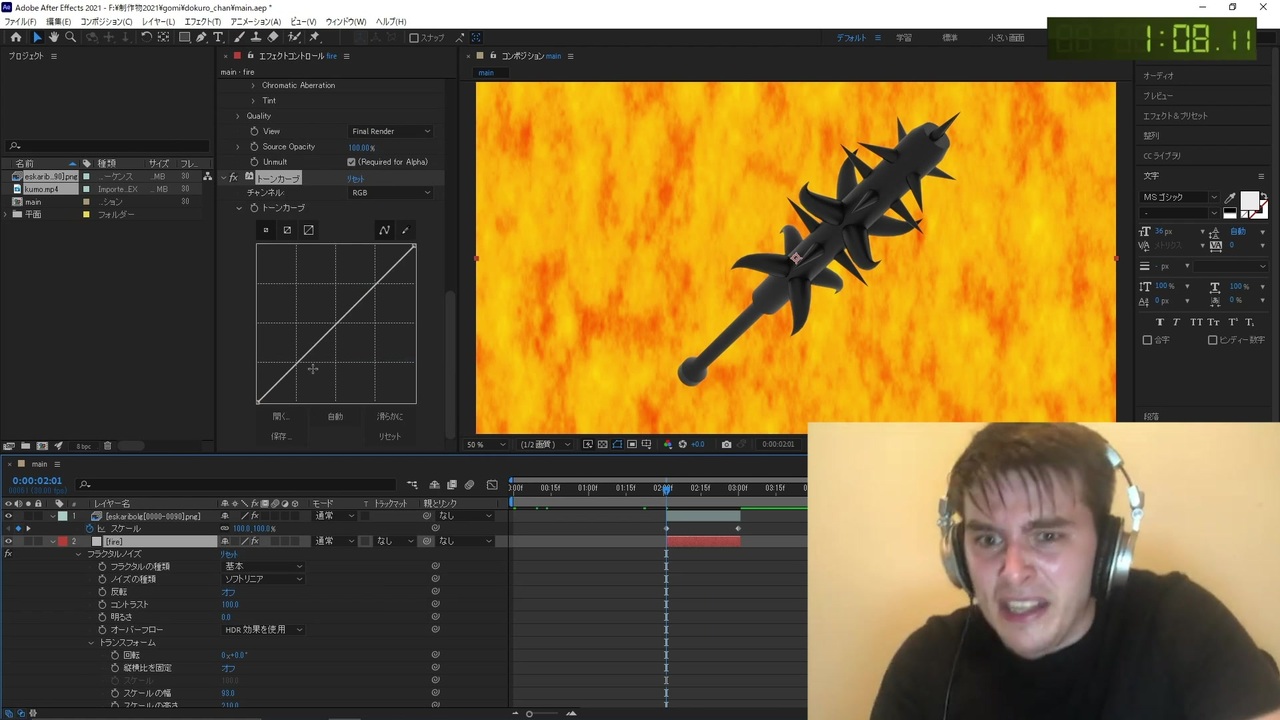Expand the Chromatic Aberration property group
This screenshot has height=720, width=1280.
[253, 85]
